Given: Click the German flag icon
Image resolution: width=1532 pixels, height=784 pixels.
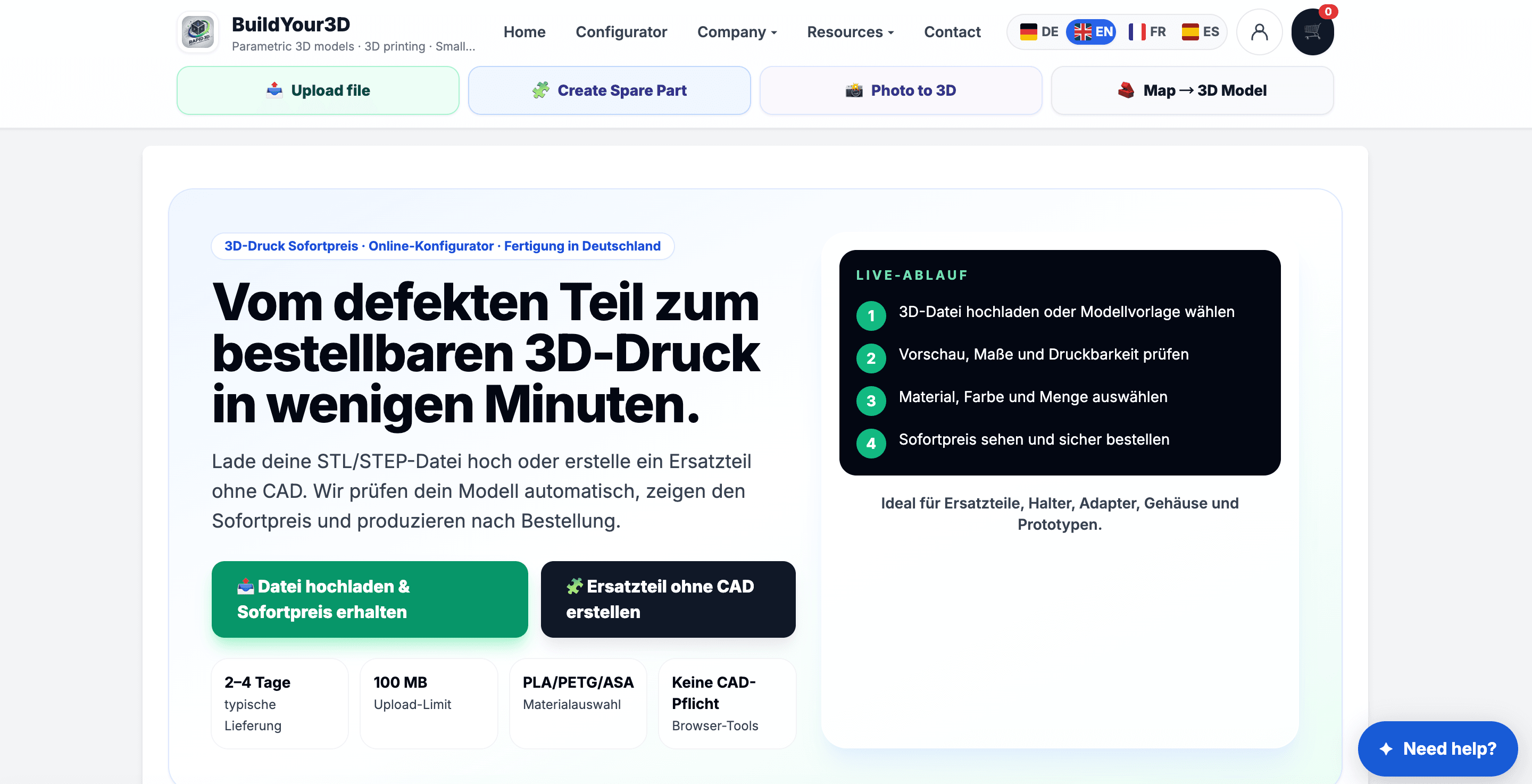Looking at the screenshot, I should click(x=1028, y=31).
